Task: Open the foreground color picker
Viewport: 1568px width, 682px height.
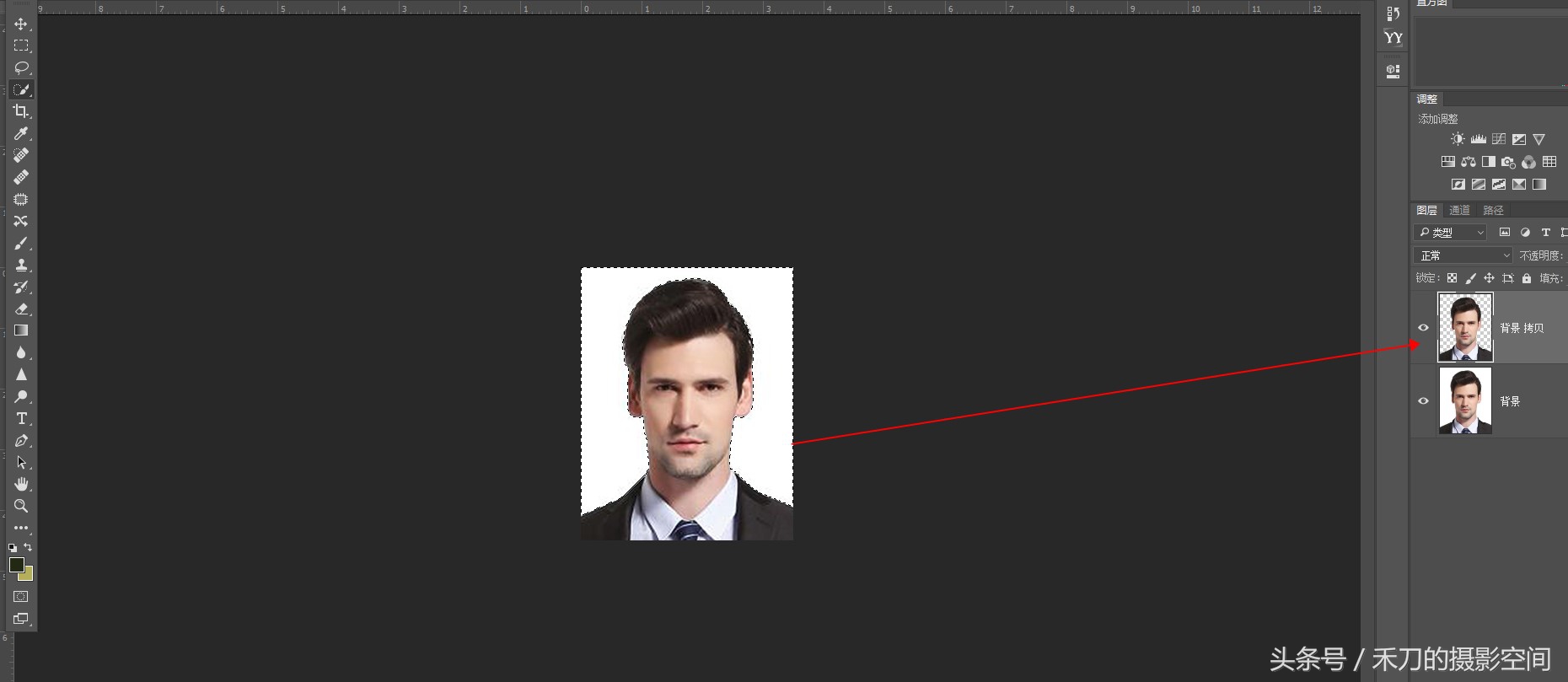Action: [16, 565]
